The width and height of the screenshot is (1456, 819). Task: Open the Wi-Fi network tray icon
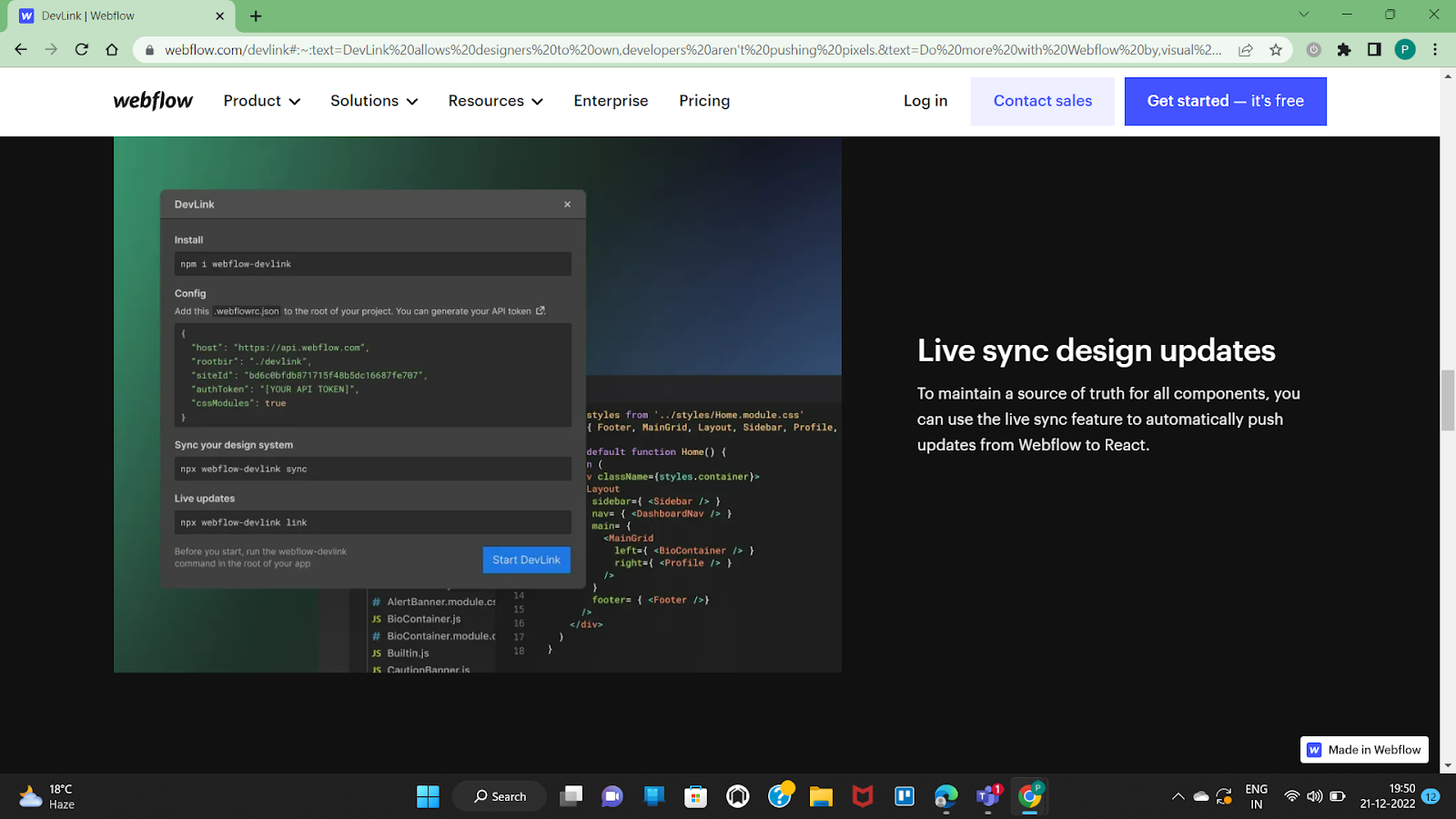click(1291, 796)
